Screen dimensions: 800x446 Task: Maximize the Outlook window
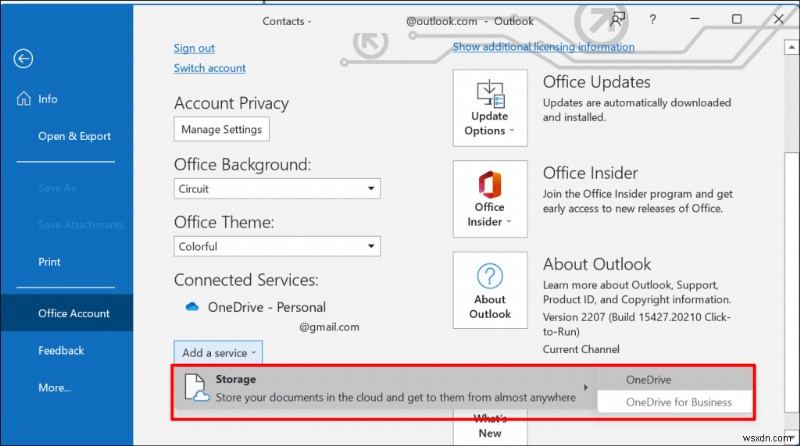click(737, 19)
